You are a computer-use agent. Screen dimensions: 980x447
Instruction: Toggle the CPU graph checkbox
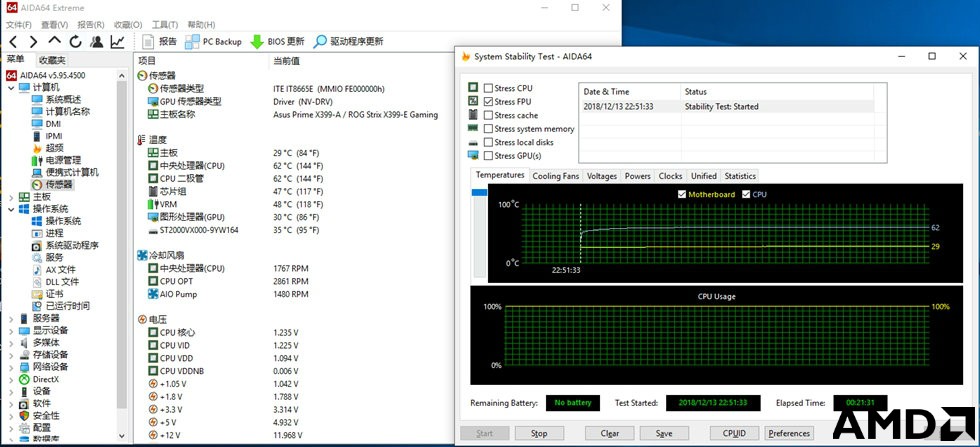[x=746, y=194]
